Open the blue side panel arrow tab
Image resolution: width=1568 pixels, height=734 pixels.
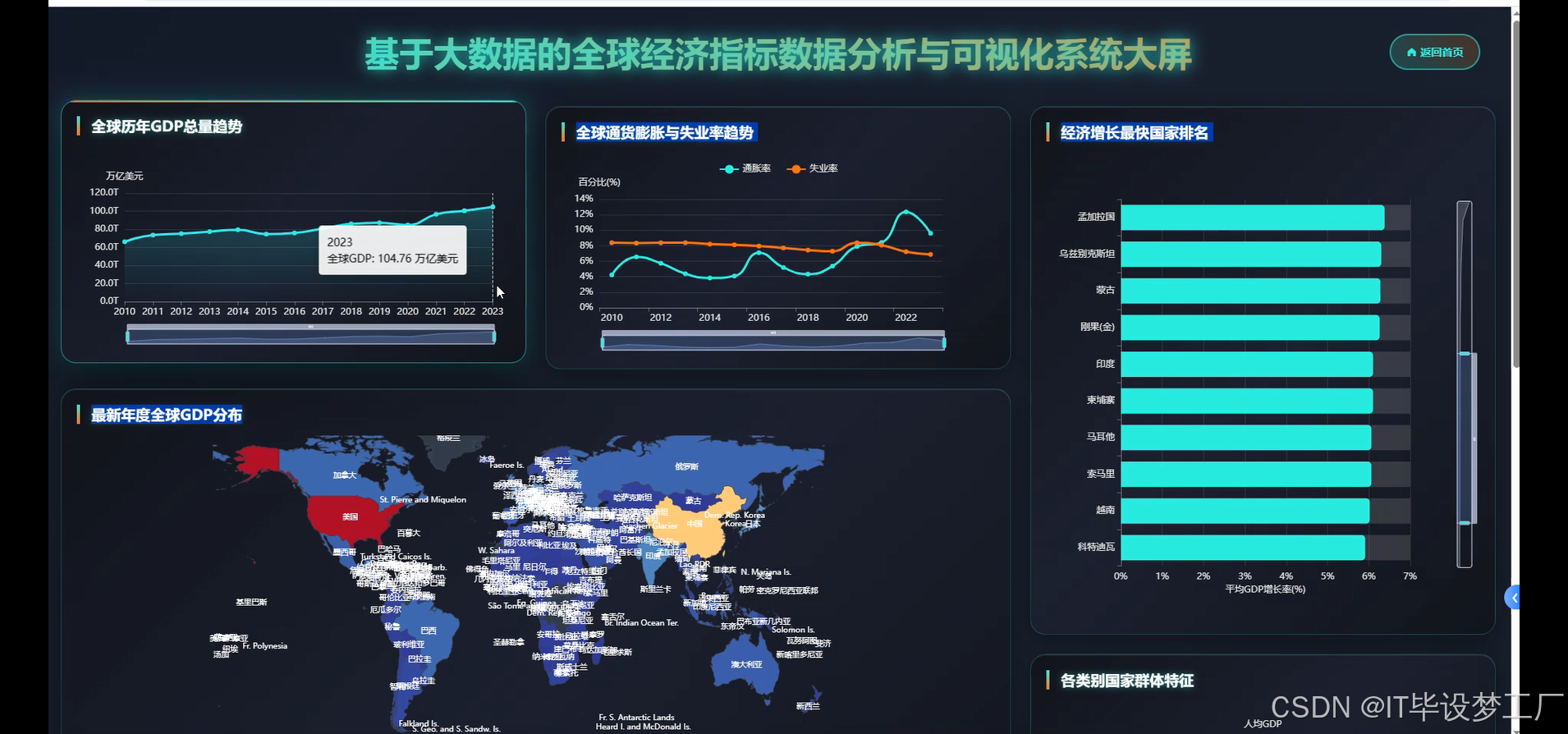(x=1512, y=598)
